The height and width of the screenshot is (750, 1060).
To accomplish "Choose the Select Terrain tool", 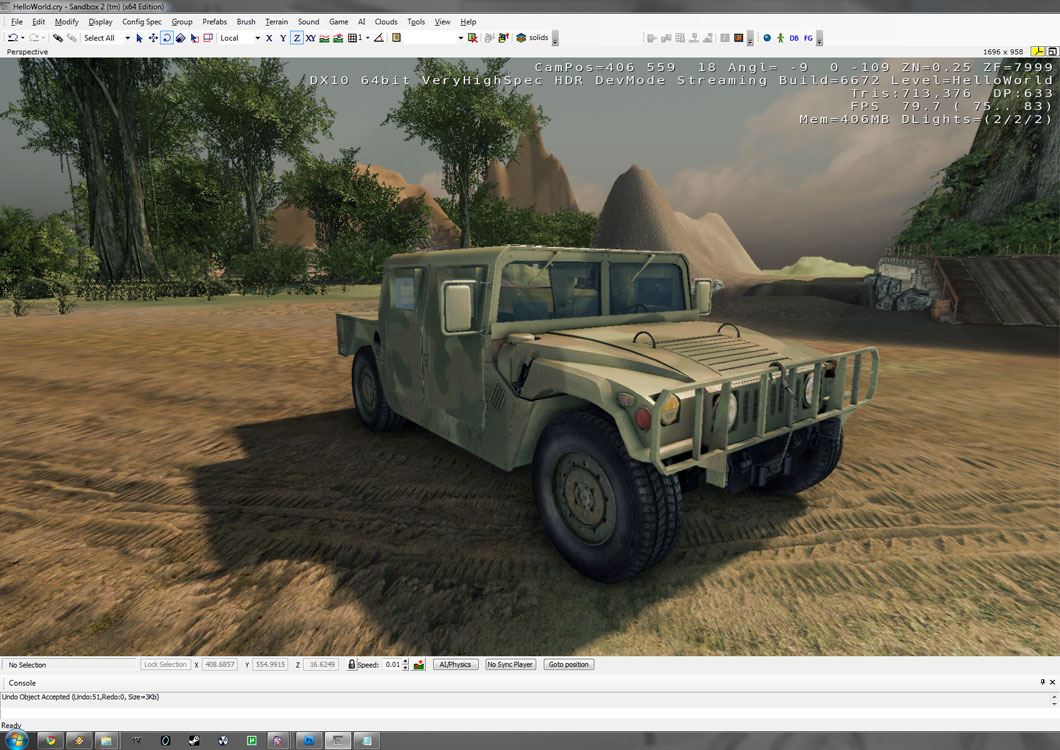I will 195,38.
